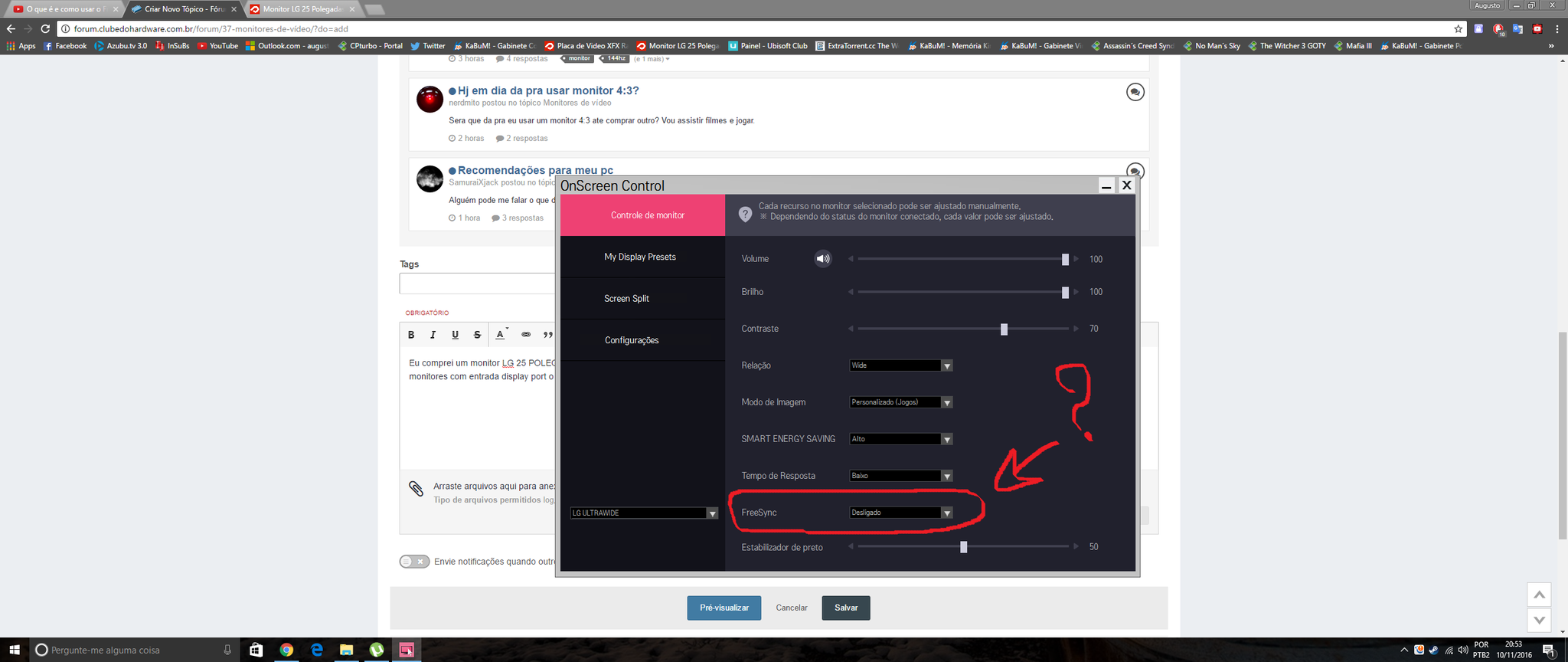Viewport: 1568px width, 662px height.
Task: Open the font color tool in the editor
Action: 501,335
